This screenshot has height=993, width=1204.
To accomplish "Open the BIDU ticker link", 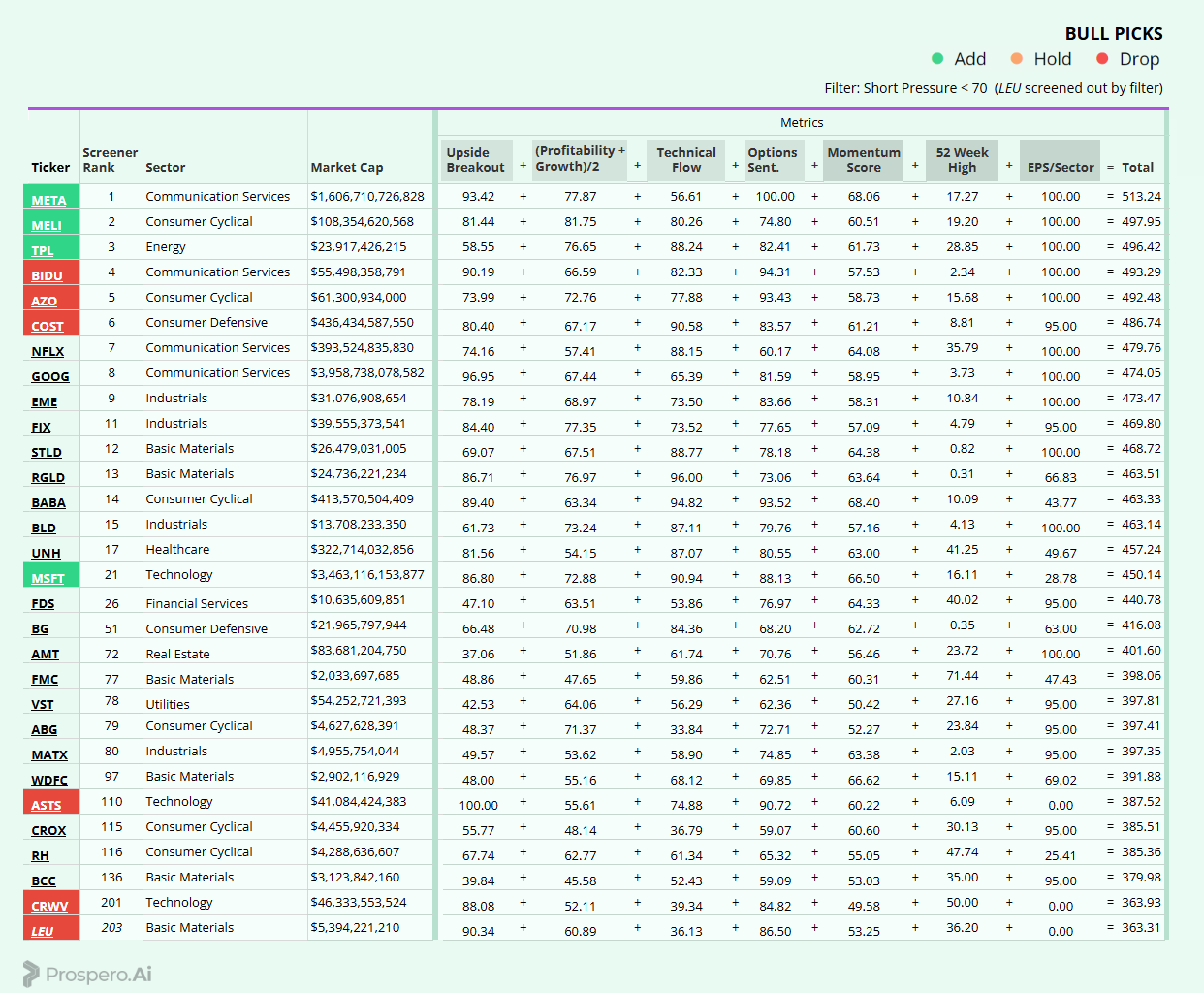I will pyautogui.click(x=47, y=275).
